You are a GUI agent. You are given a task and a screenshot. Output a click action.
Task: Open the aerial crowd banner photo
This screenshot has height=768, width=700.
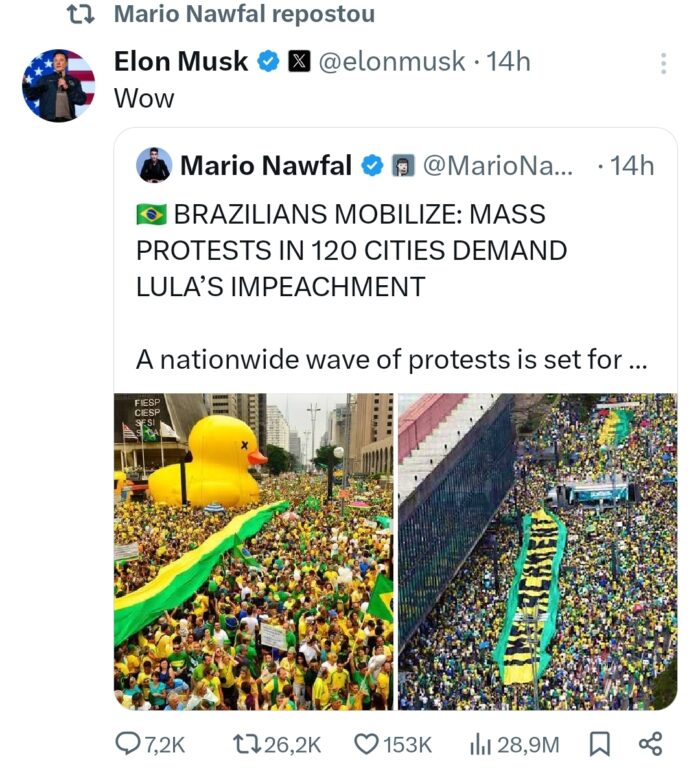click(x=538, y=551)
